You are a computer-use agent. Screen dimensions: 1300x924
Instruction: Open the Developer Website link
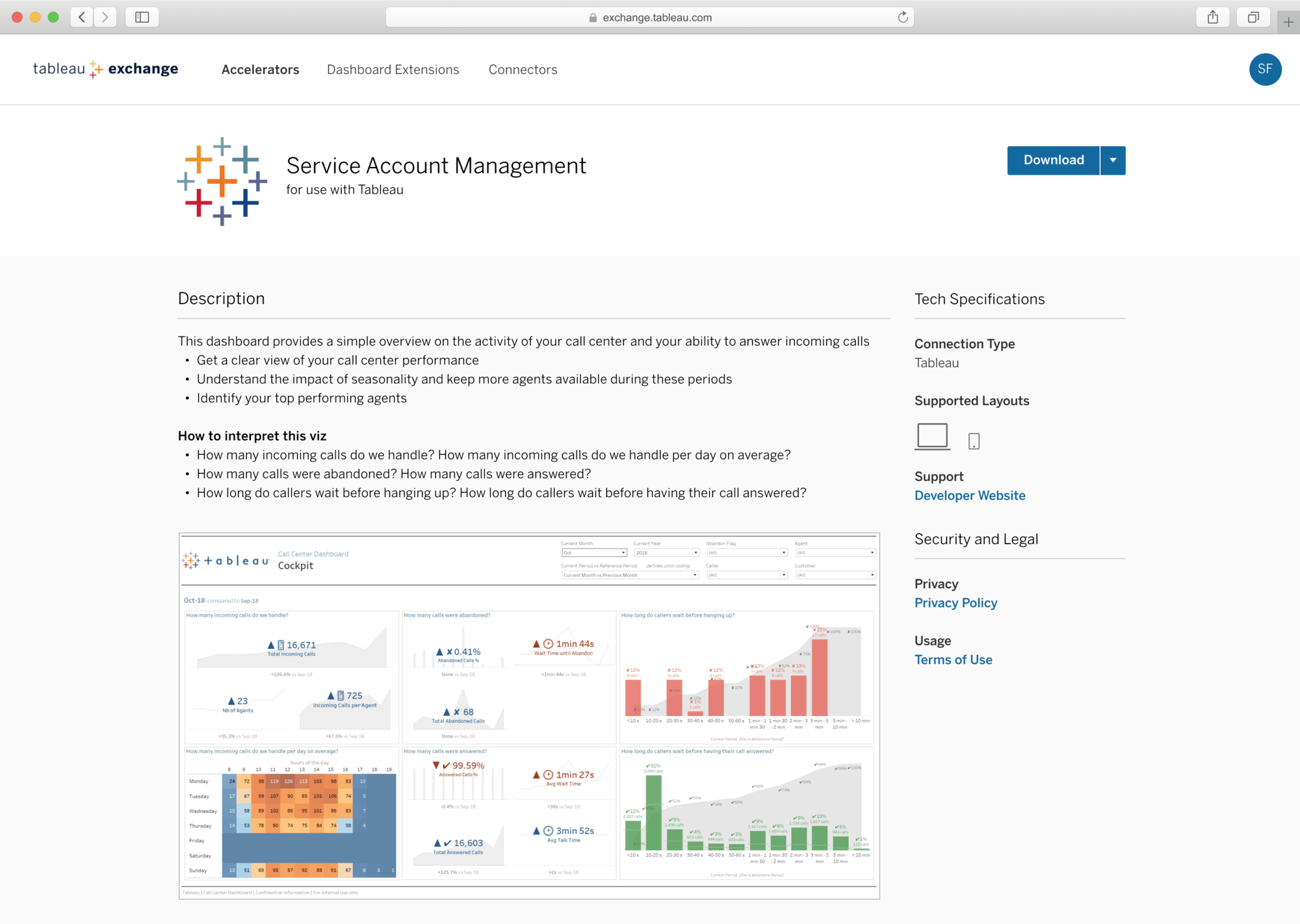point(969,496)
